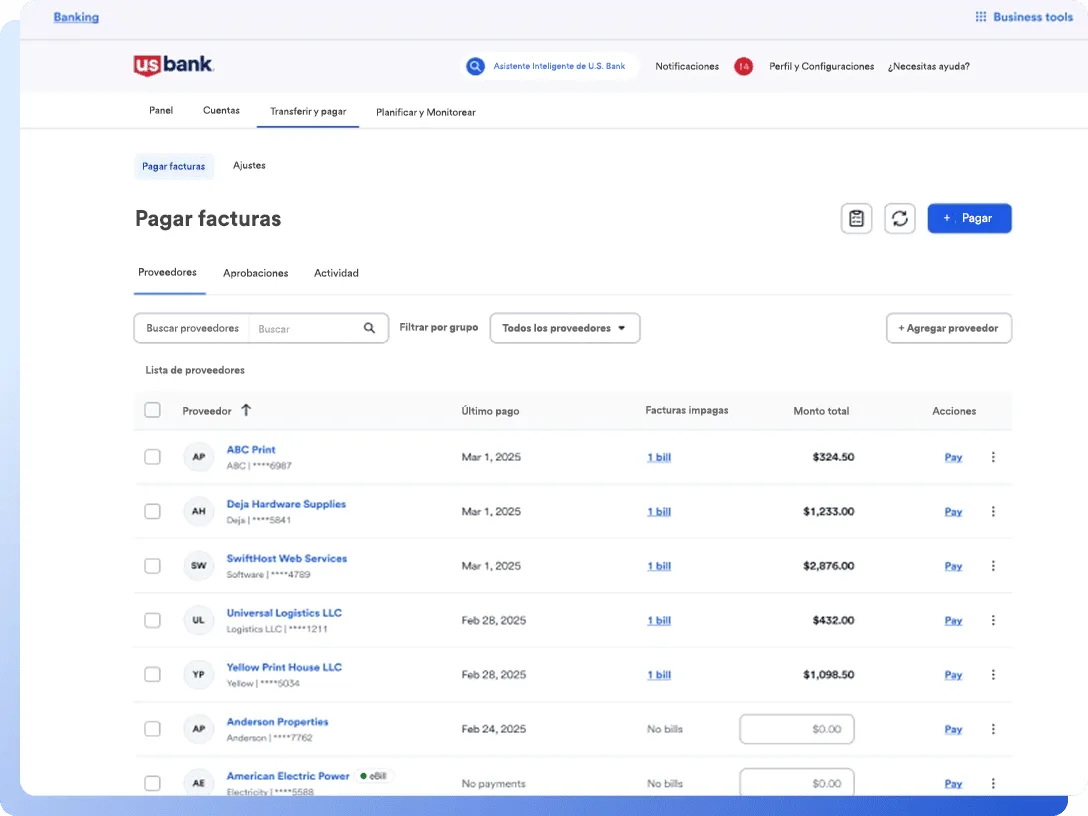Image resolution: width=1088 pixels, height=816 pixels.
Task: Click the magnifying glass in supplier search box
Action: coord(369,328)
